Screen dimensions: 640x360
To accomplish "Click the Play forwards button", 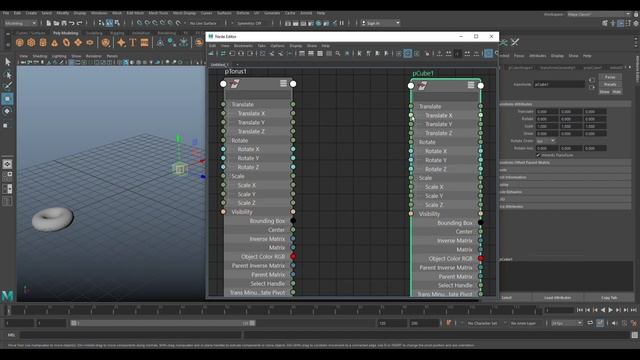I will click(x=611, y=310).
